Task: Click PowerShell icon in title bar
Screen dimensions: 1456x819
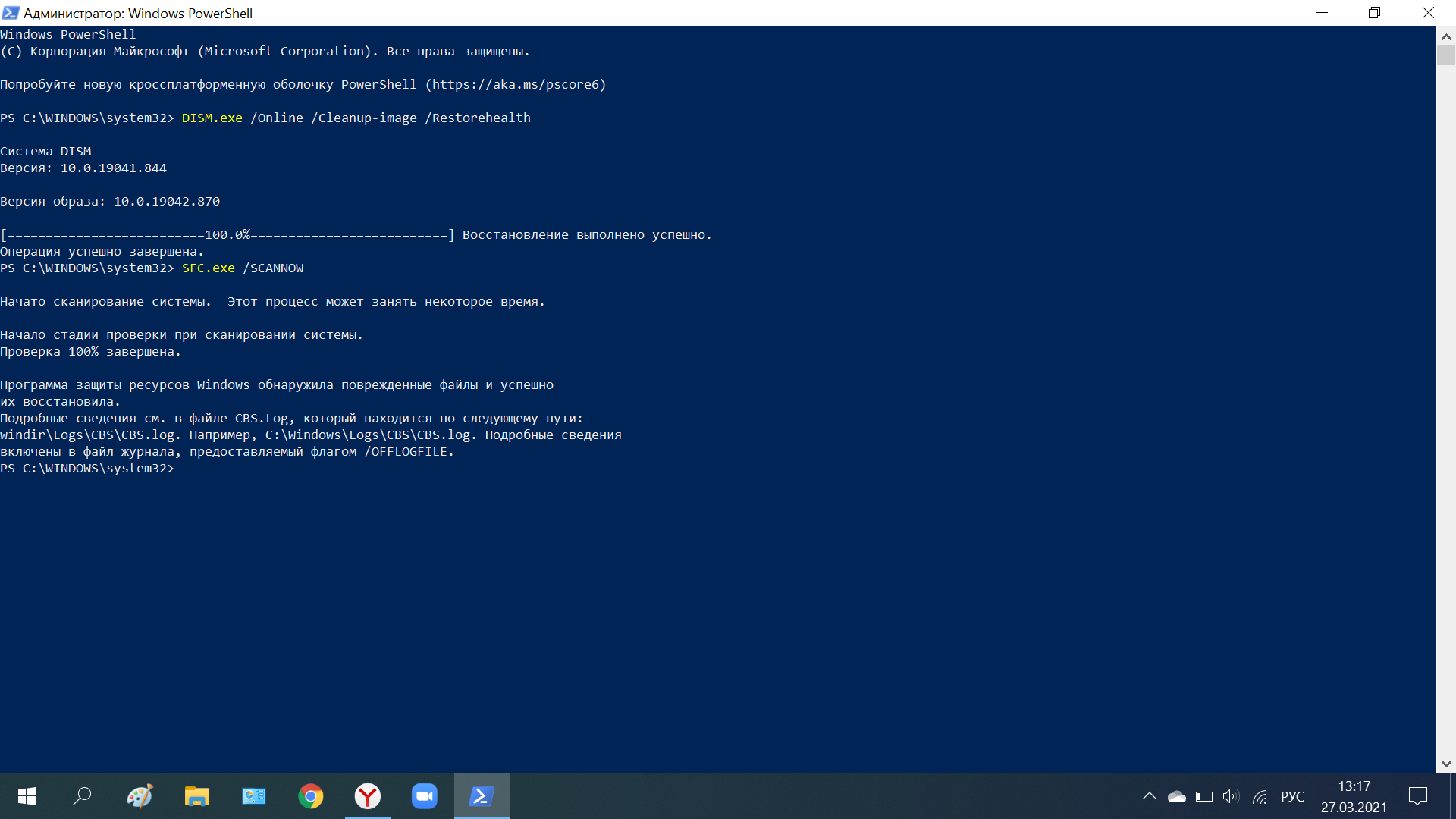Action: (11, 13)
